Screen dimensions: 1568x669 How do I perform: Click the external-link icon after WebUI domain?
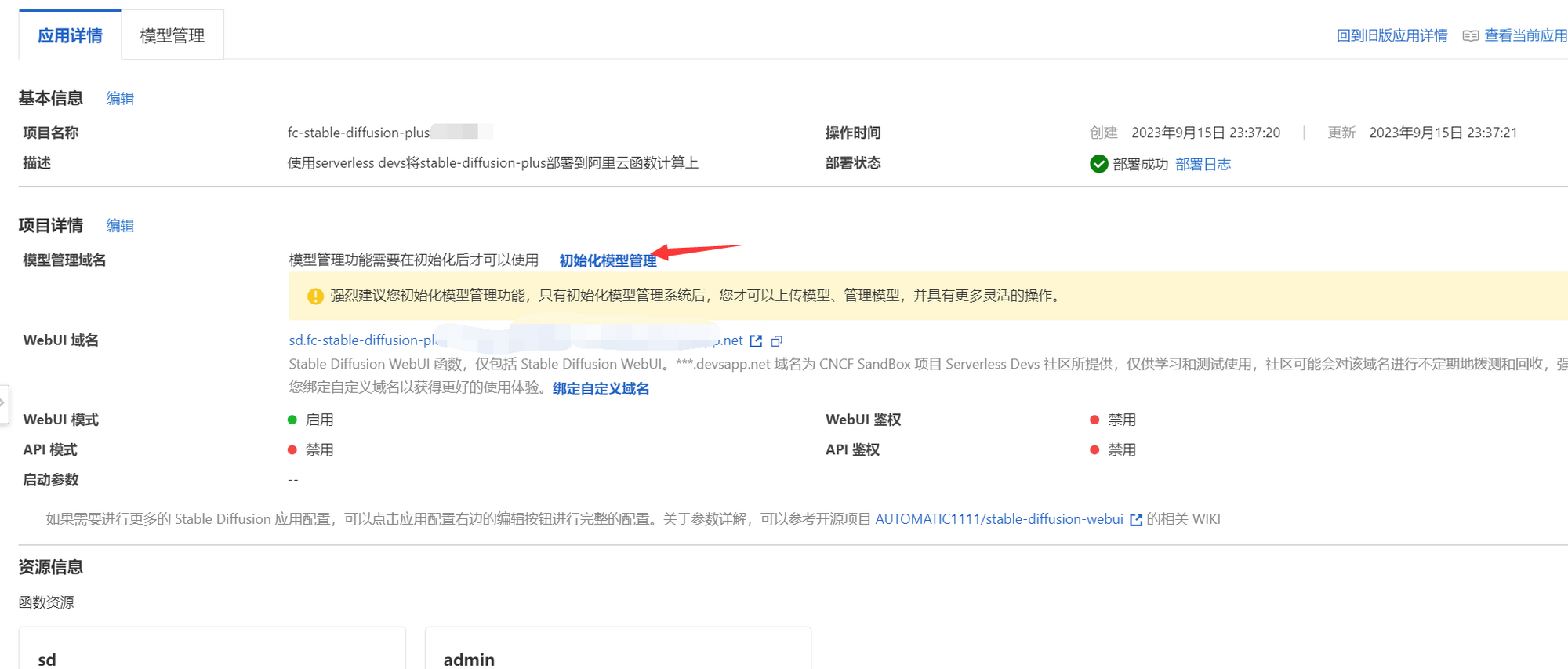pos(756,341)
